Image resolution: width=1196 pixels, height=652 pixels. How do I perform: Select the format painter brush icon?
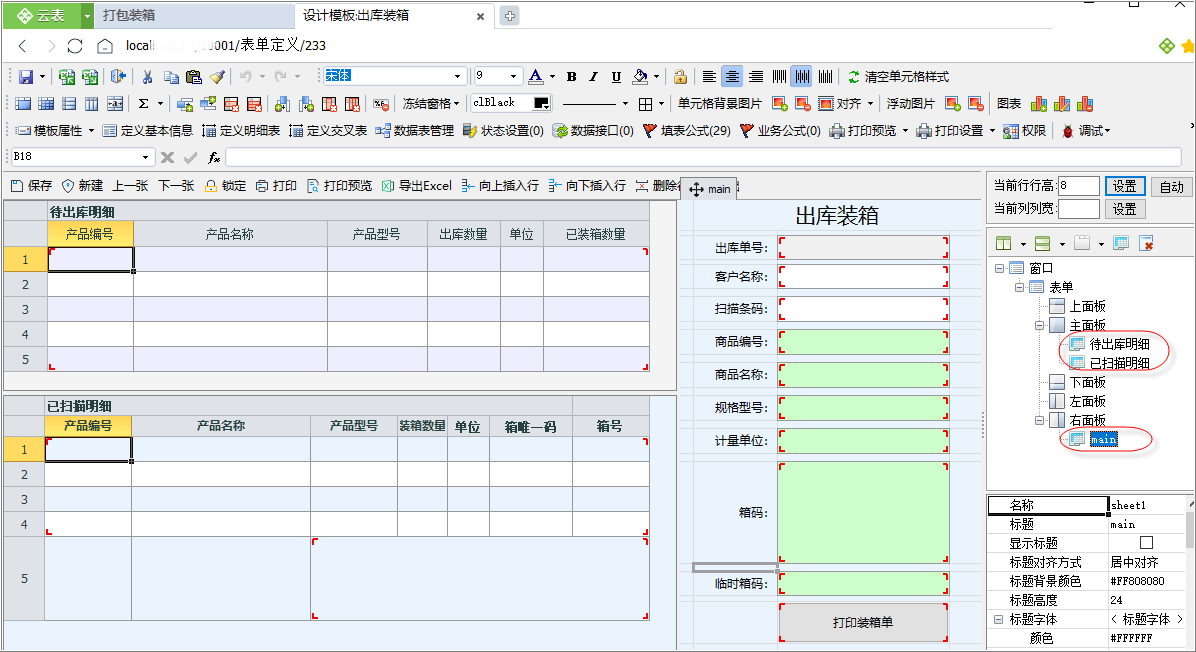(x=217, y=76)
